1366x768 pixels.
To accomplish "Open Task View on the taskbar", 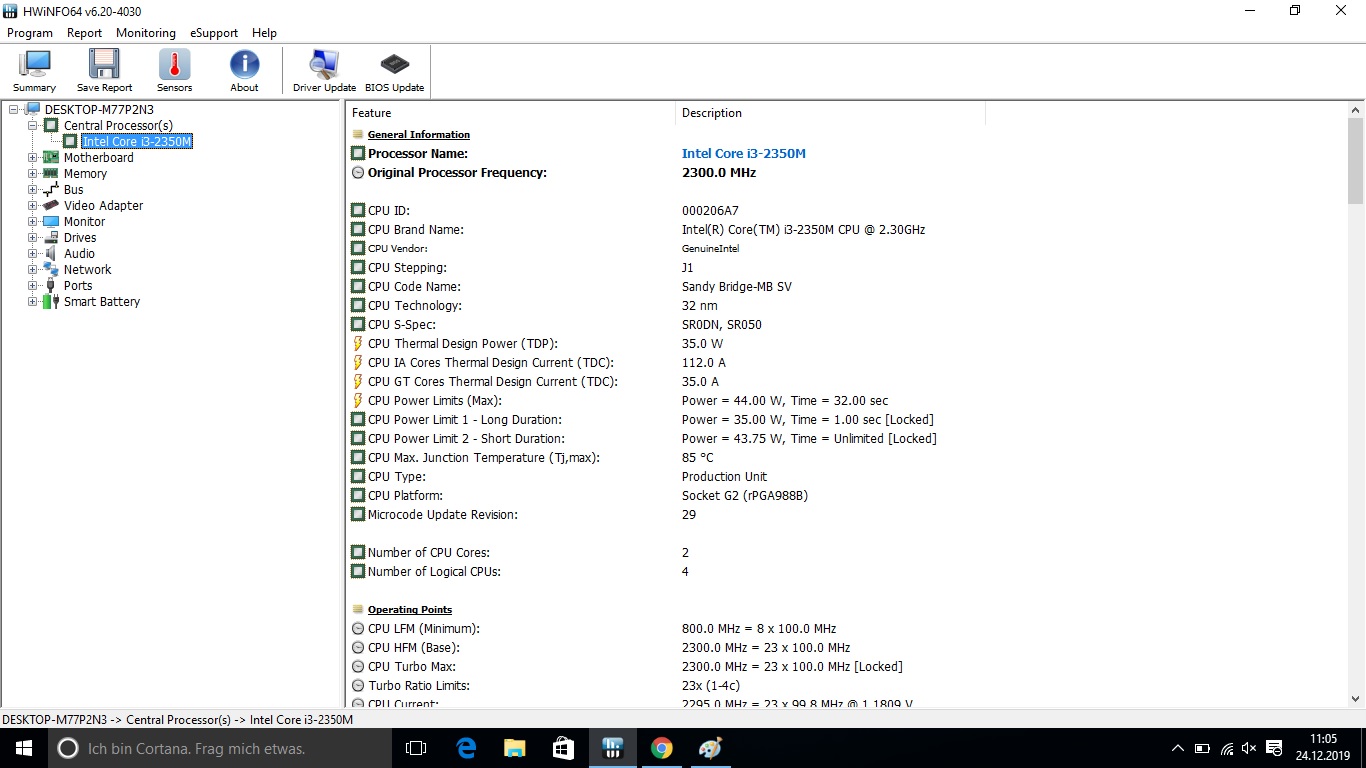I will [x=416, y=748].
